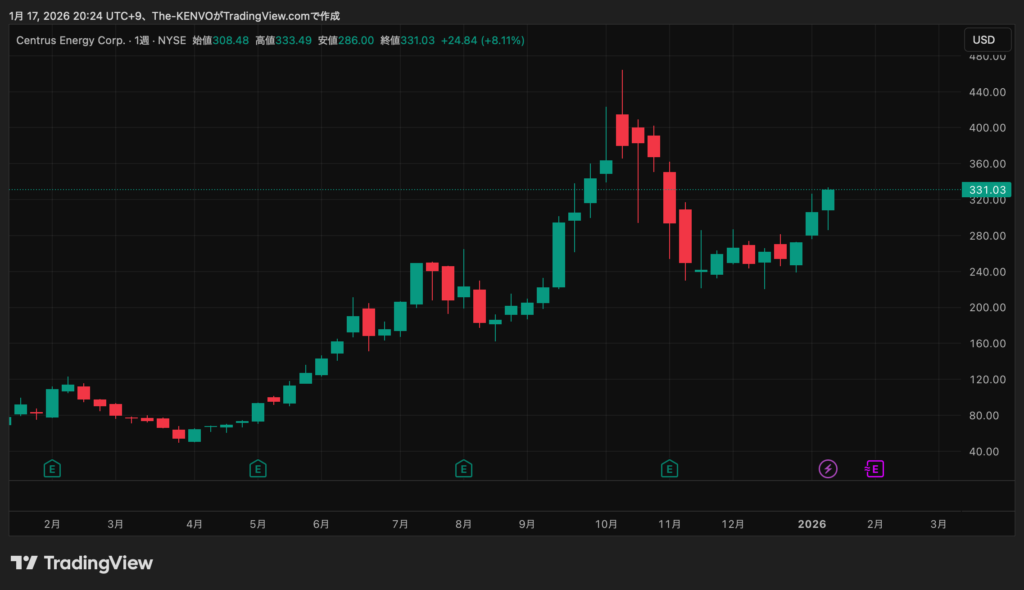Click the Centrus Energy Corp. symbol title
Image resolution: width=1024 pixels, height=590 pixels.
(70, 40)
